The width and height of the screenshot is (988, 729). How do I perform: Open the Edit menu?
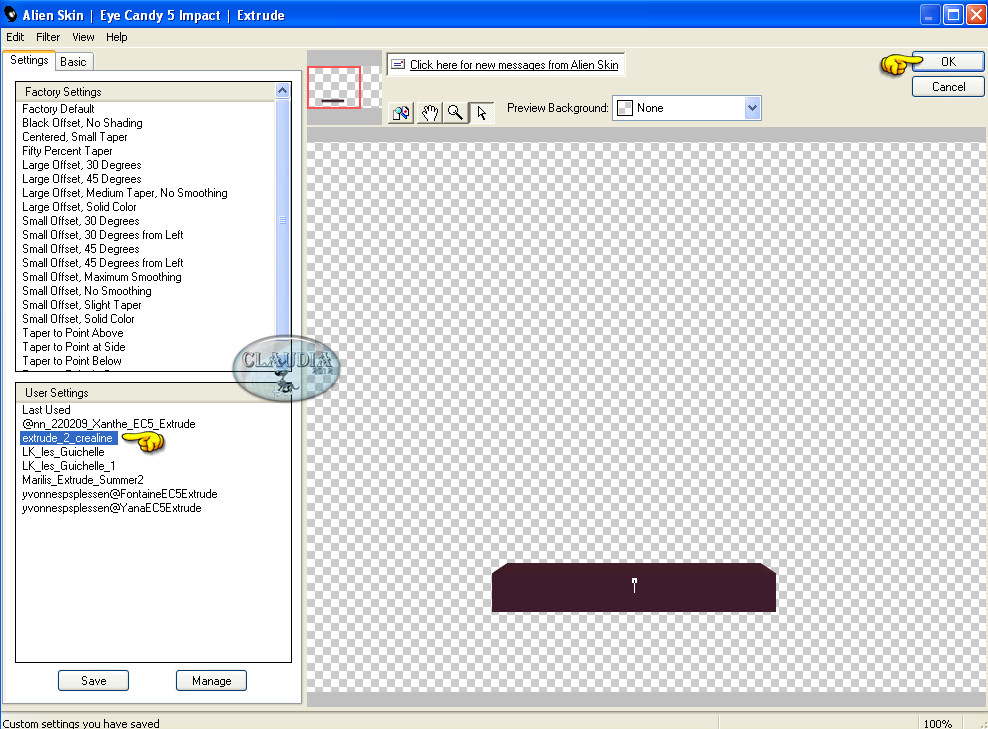[x=15, y=37]
